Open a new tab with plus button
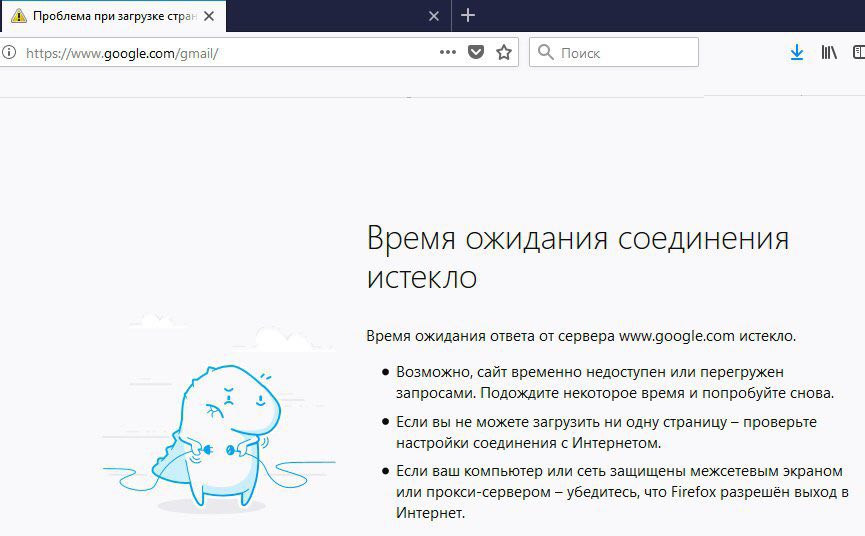The height and width of the screenshot is (536, 865). point(468,15)
